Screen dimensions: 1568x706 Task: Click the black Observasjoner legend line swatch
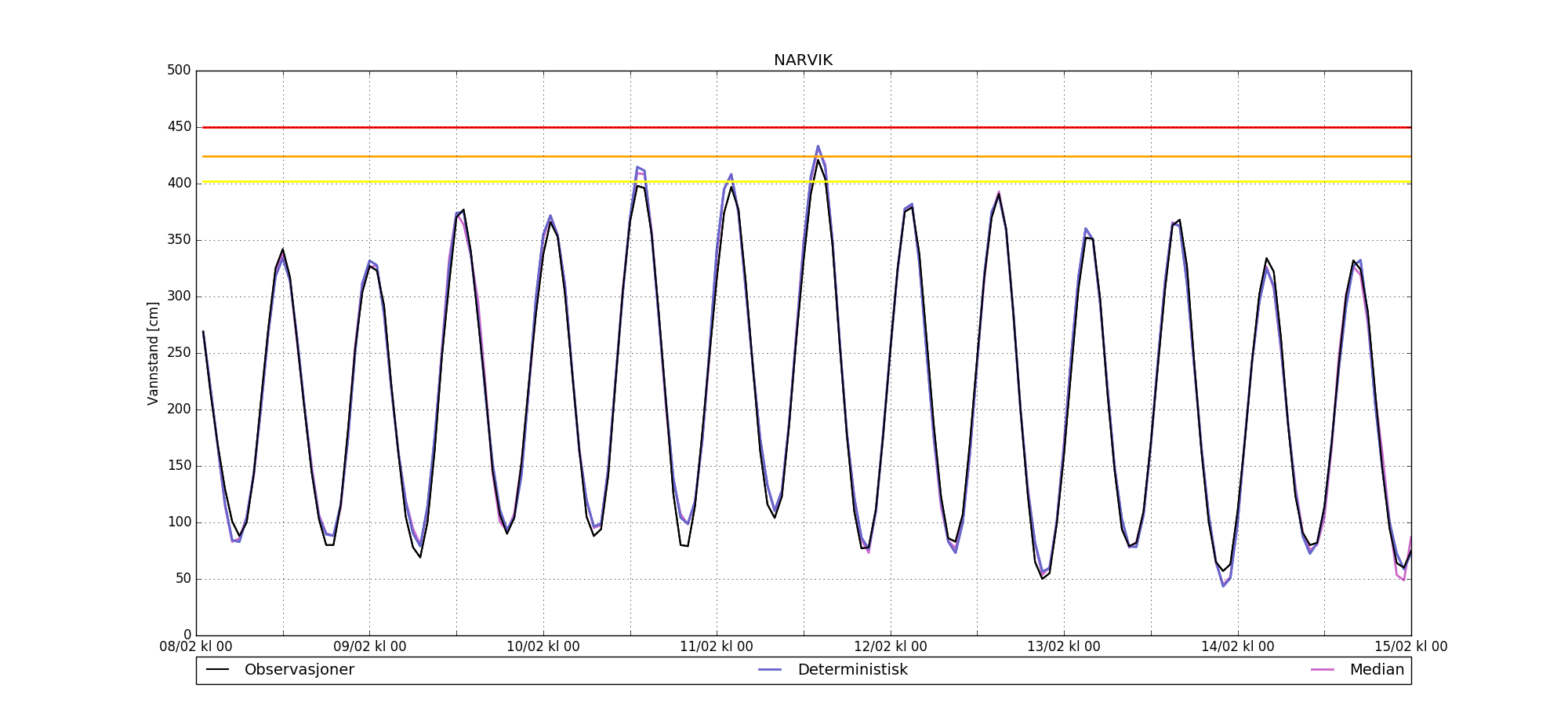pyautogui.click(x=217, y=670)
